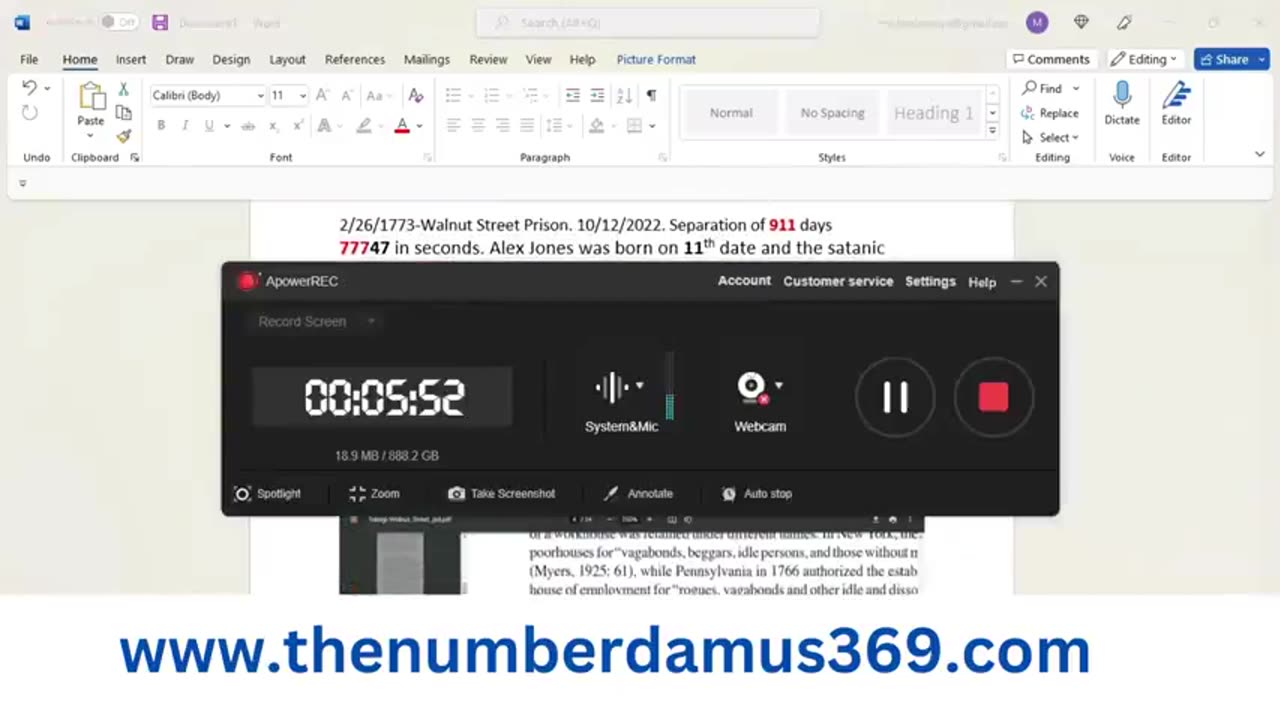Image resolution: width=1280 pixels, height=720 pixels.
Task: Toggle Superscript formatting
Action: coord(298,126)
